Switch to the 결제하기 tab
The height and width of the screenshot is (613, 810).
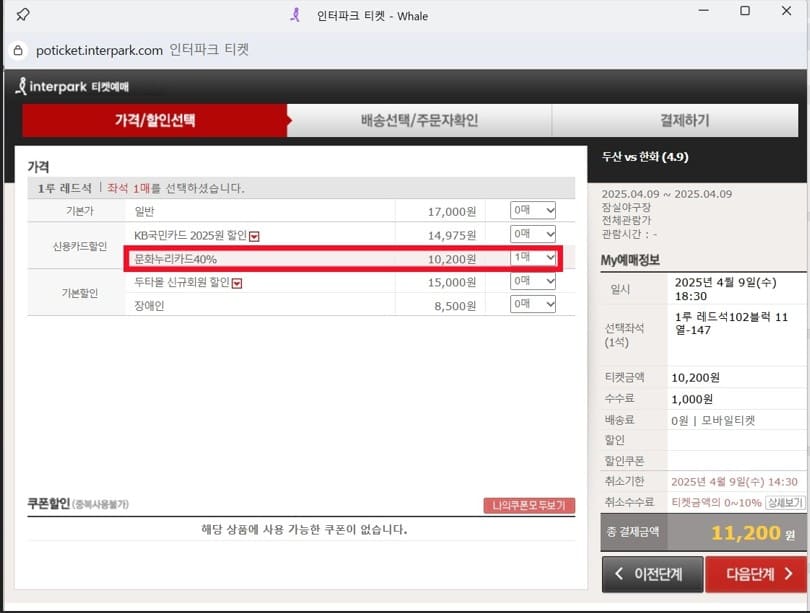(684, 120)
